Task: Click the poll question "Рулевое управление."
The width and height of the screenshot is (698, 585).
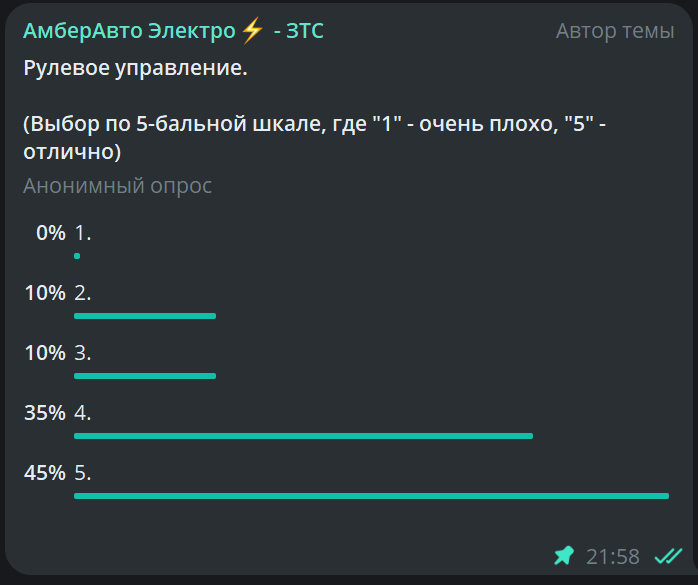Action: pyautogui.click(x=134, y=70)
